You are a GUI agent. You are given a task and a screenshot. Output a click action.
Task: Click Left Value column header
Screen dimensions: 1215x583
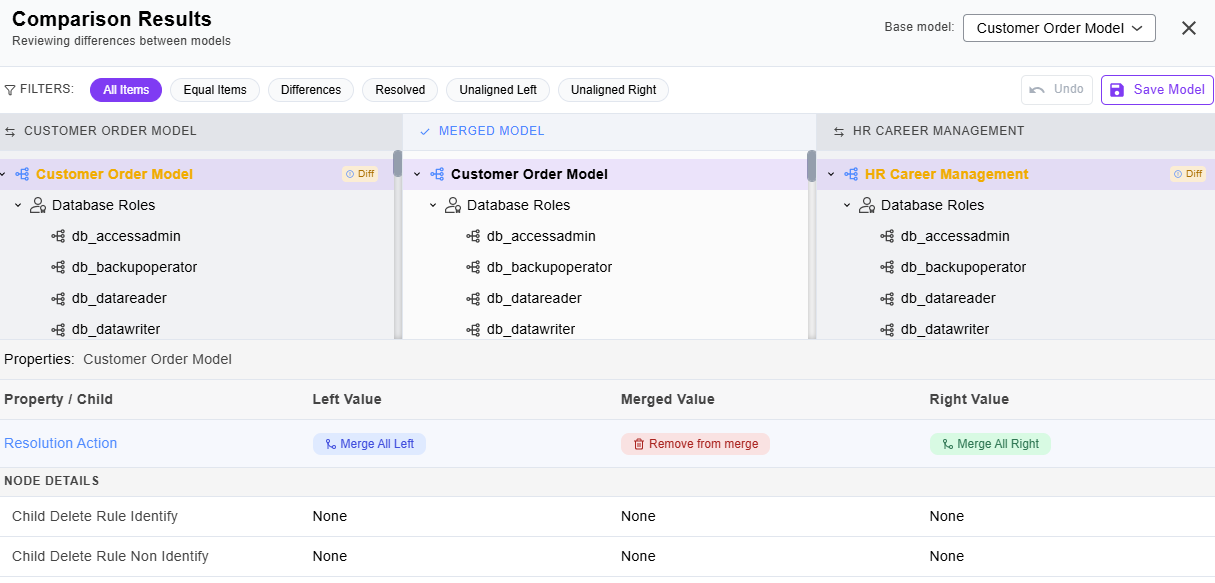[347, 399]
